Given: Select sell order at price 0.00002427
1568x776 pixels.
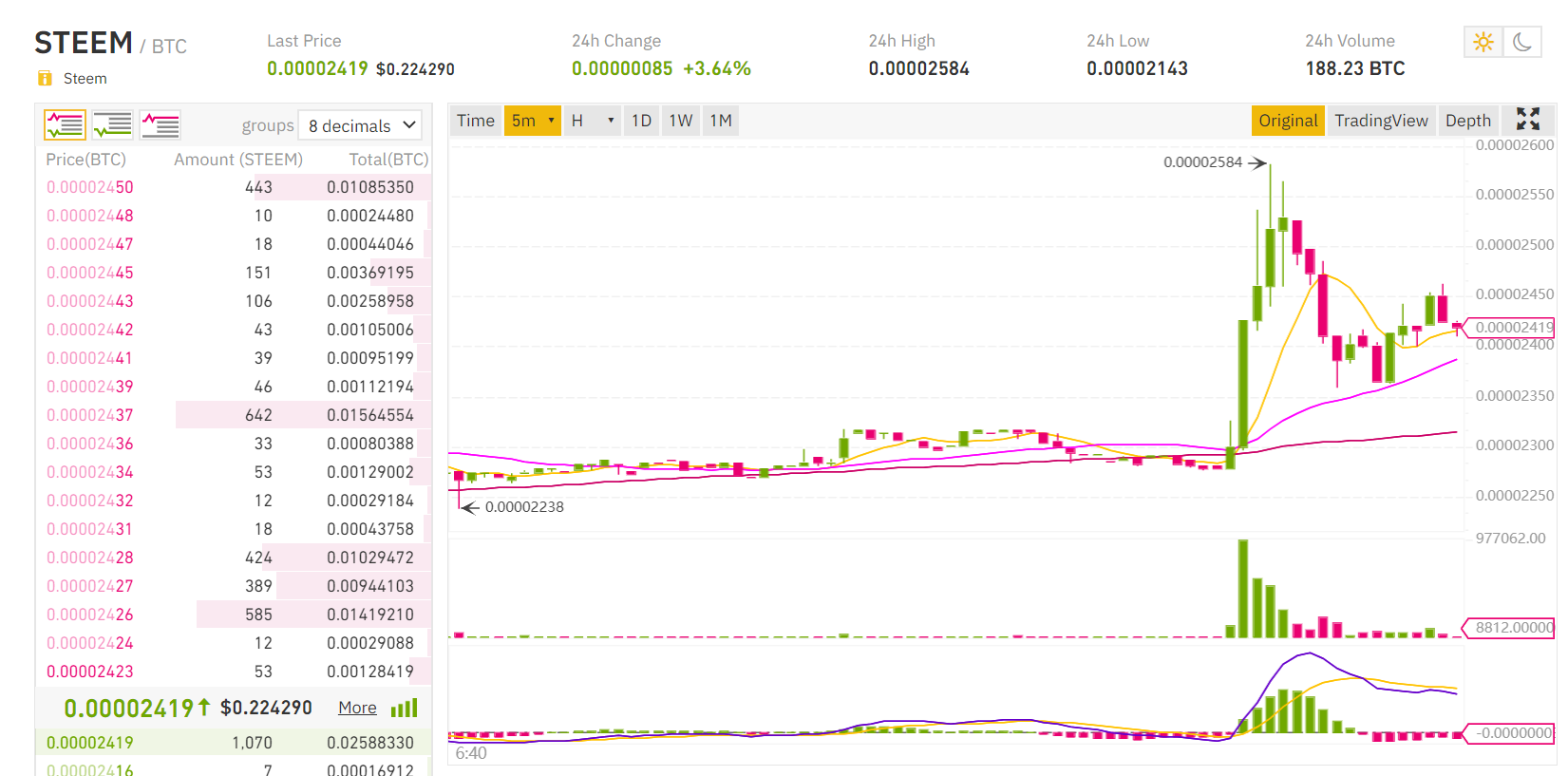Looking at the screenshot, I should coord(234,586).
